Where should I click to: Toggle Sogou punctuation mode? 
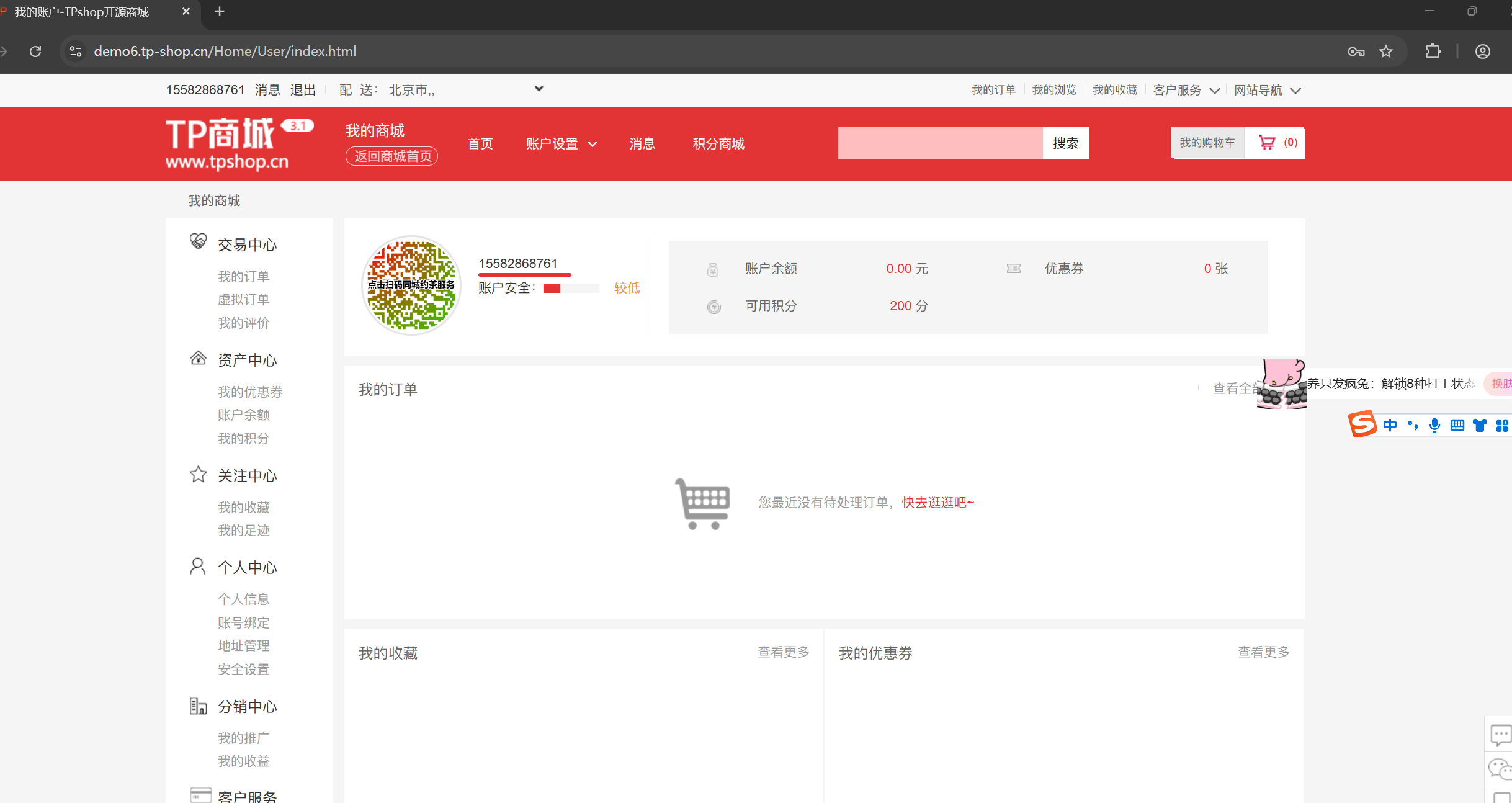pos(1413,425)
